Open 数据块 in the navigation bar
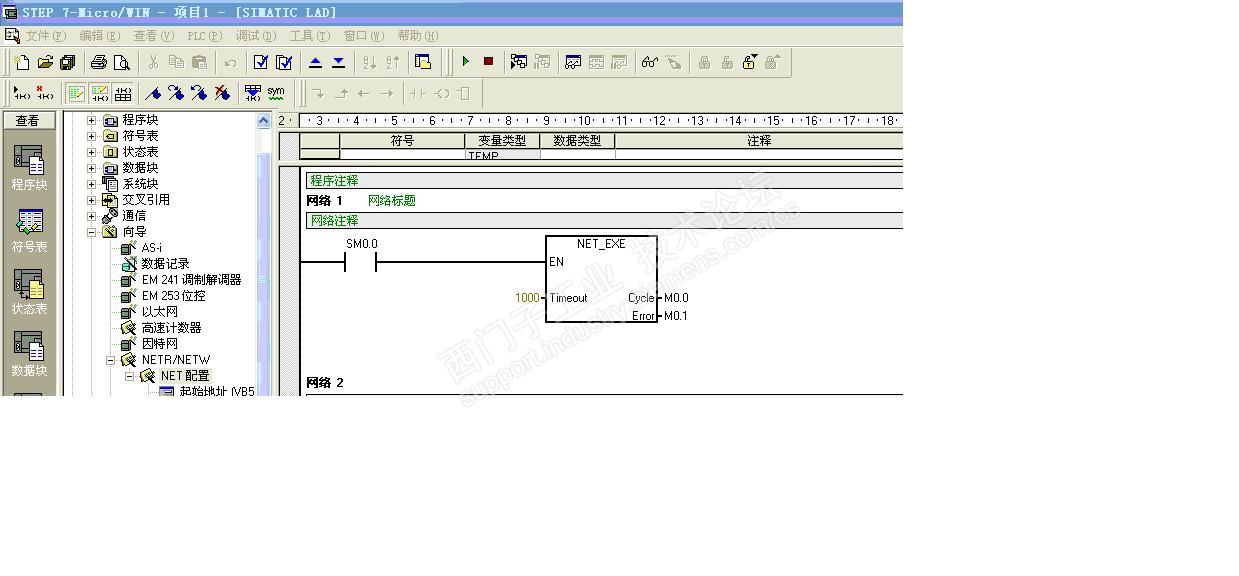The width and height of the screenshot is (1239, 576). click(29, 353)
